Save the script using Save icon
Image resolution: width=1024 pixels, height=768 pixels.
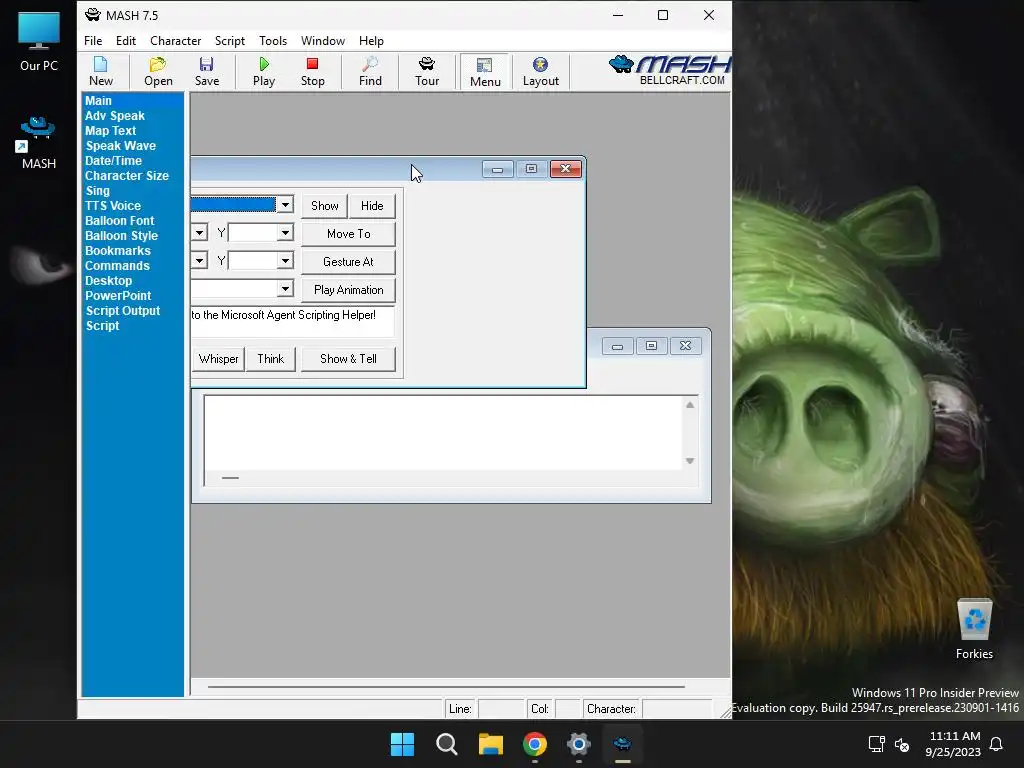tap(206, 72)
